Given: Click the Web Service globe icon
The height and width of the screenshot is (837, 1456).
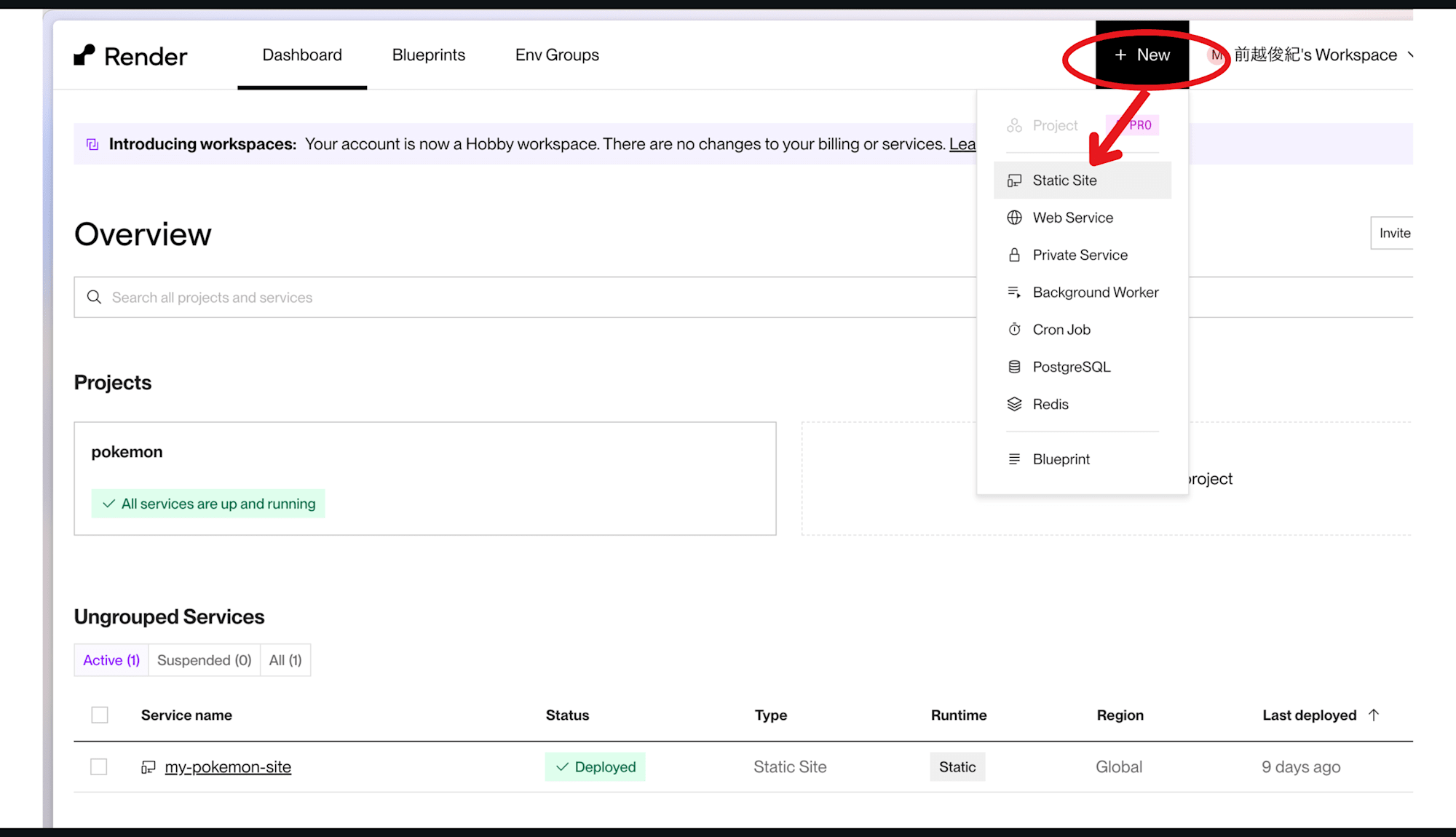Looking at the screenshot, I should tap(1014, 218).
